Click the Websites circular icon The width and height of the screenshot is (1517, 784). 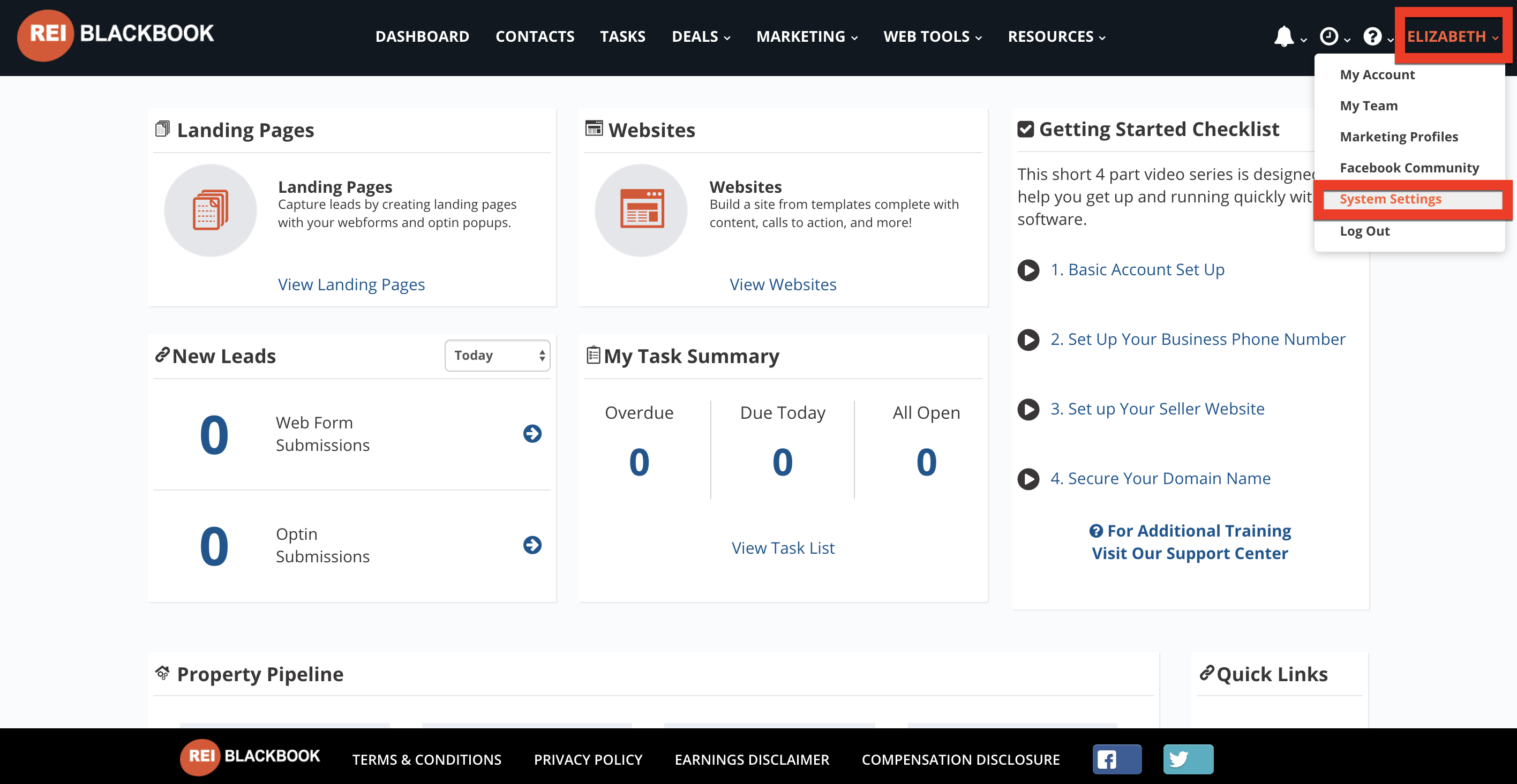point(641,210)
